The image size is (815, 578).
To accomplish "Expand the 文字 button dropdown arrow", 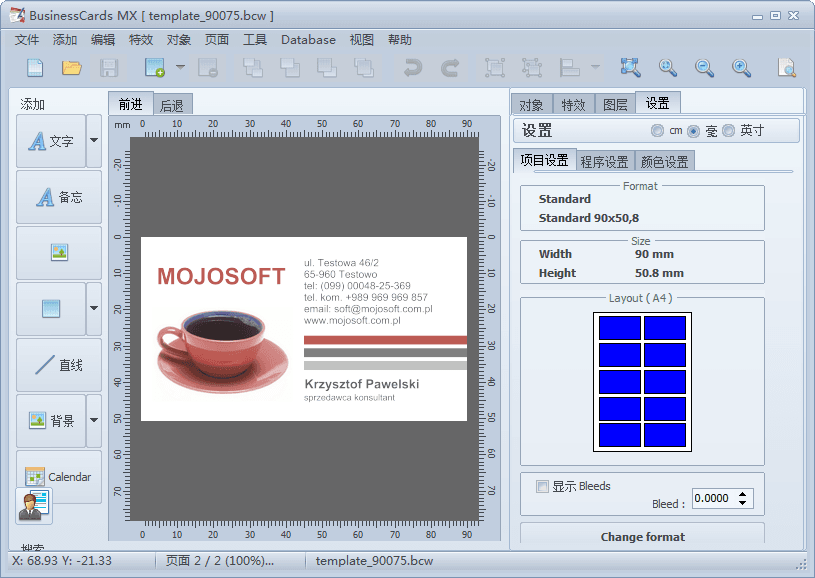I will 94,141.
